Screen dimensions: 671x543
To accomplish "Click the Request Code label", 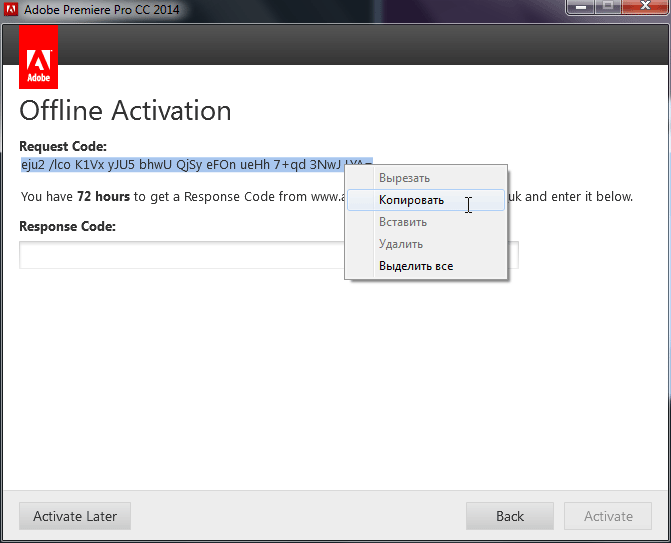I will point(63,146).
